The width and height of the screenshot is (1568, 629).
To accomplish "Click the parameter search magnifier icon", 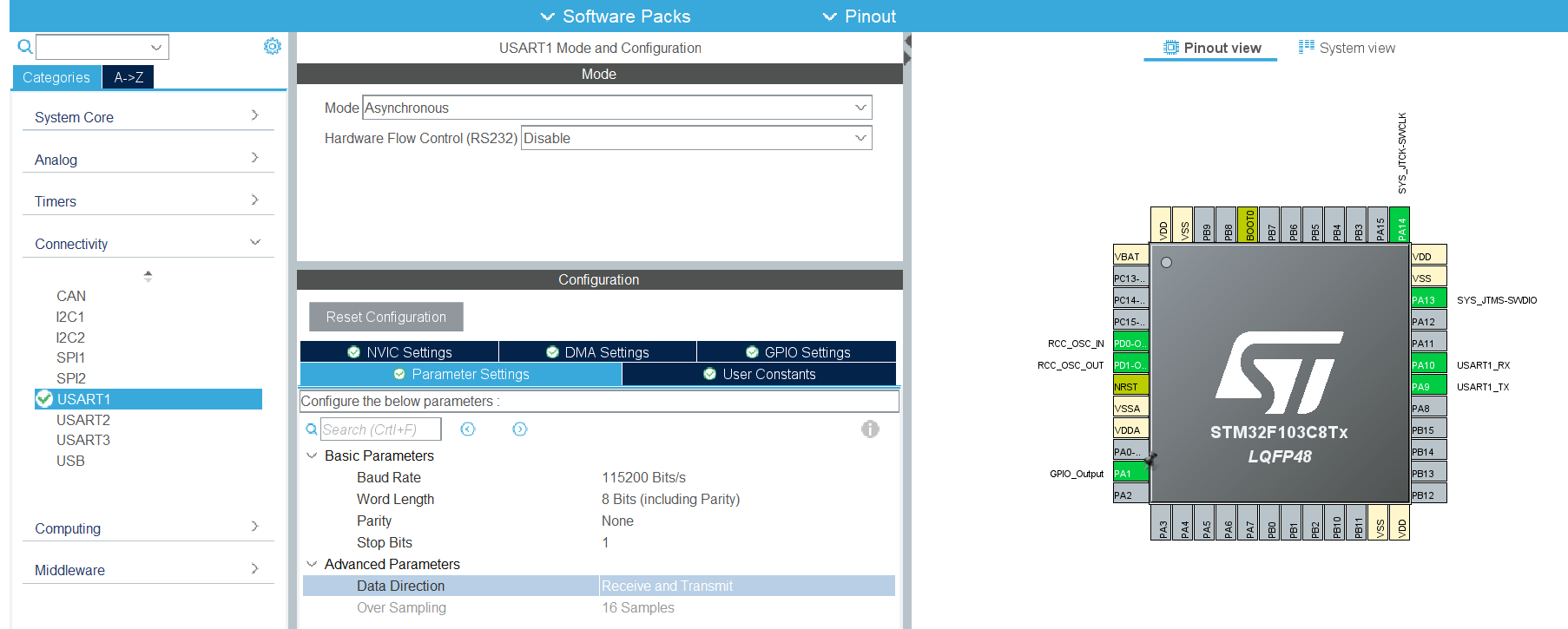I will point(312,429).
